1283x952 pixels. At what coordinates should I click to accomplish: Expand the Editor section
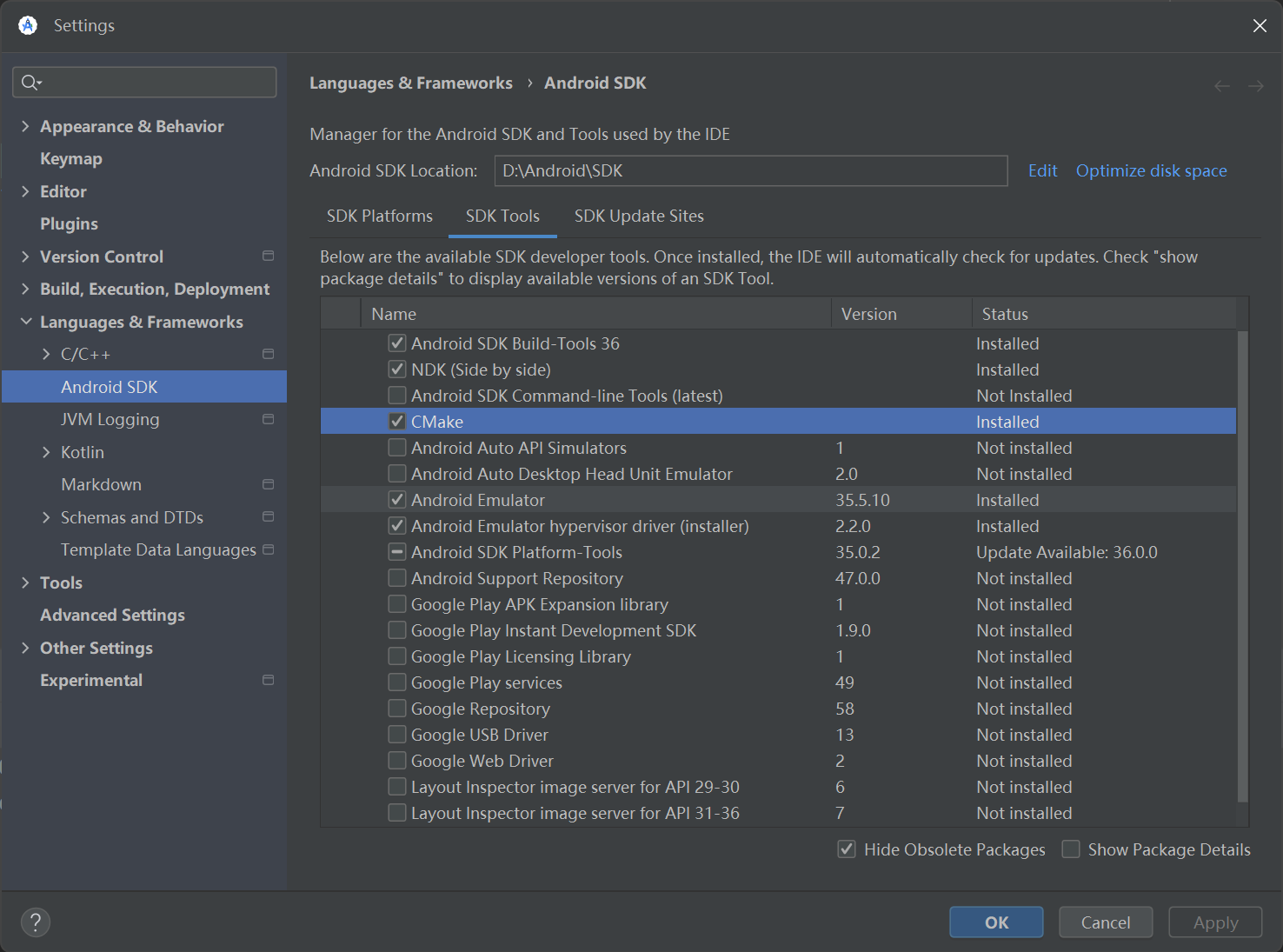[x=25, y=191]
